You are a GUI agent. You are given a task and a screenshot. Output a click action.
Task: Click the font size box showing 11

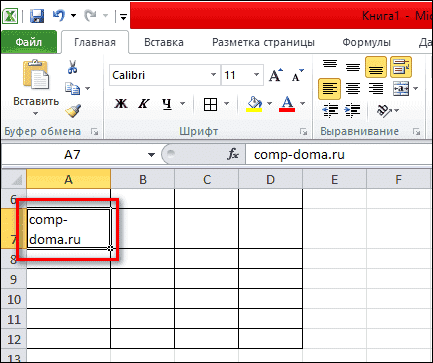coord(236,75)
